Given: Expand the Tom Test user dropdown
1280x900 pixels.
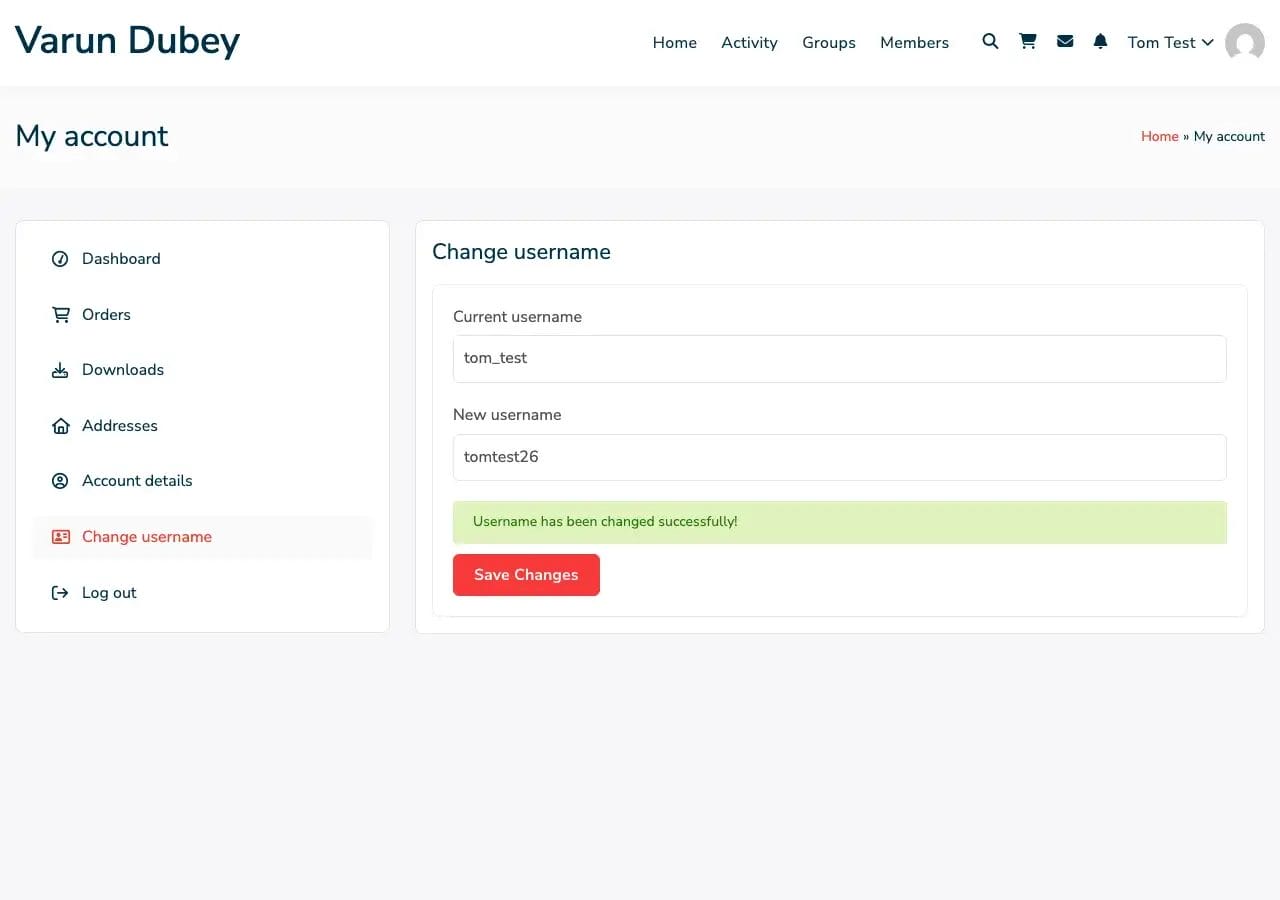Looking at the screenshot, I should 1169,42.
